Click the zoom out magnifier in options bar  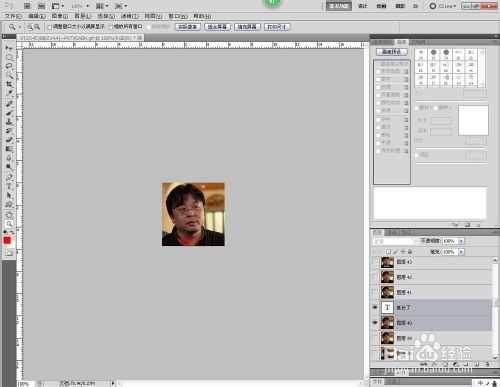(x=37, y=27)
